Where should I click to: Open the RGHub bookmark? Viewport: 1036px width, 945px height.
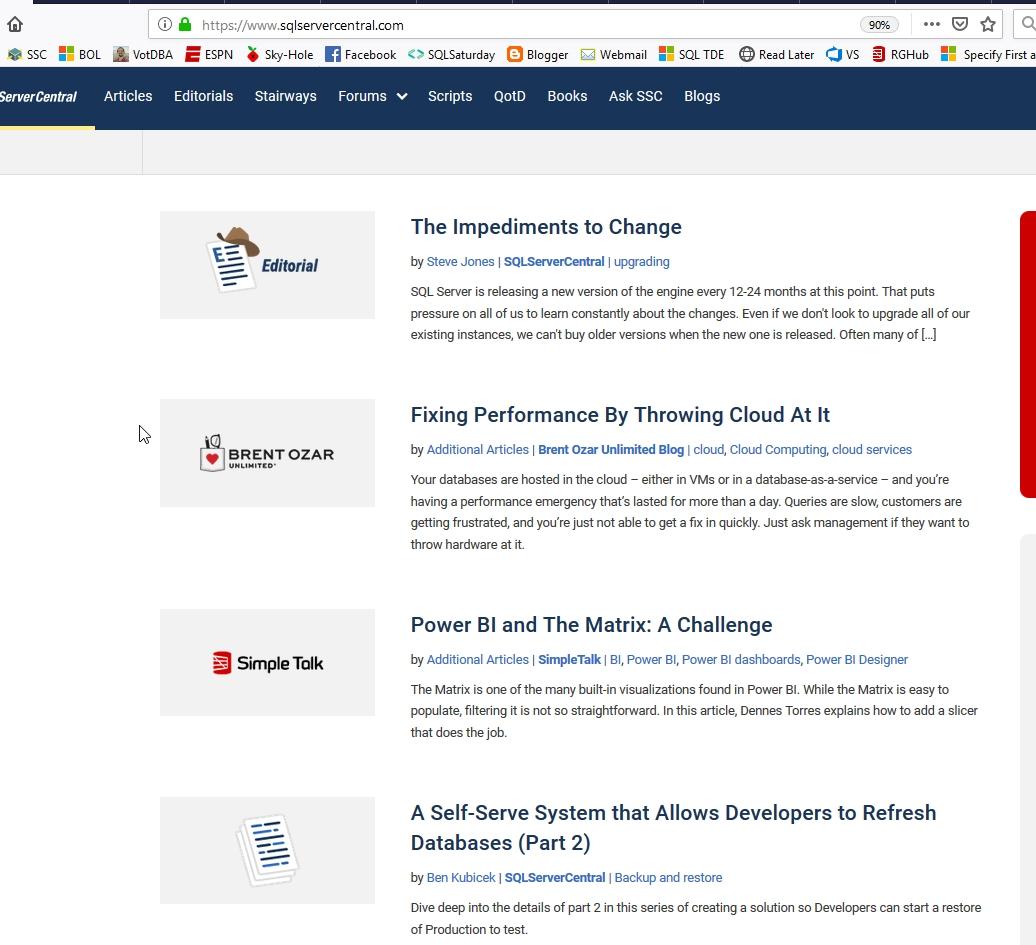900,54
